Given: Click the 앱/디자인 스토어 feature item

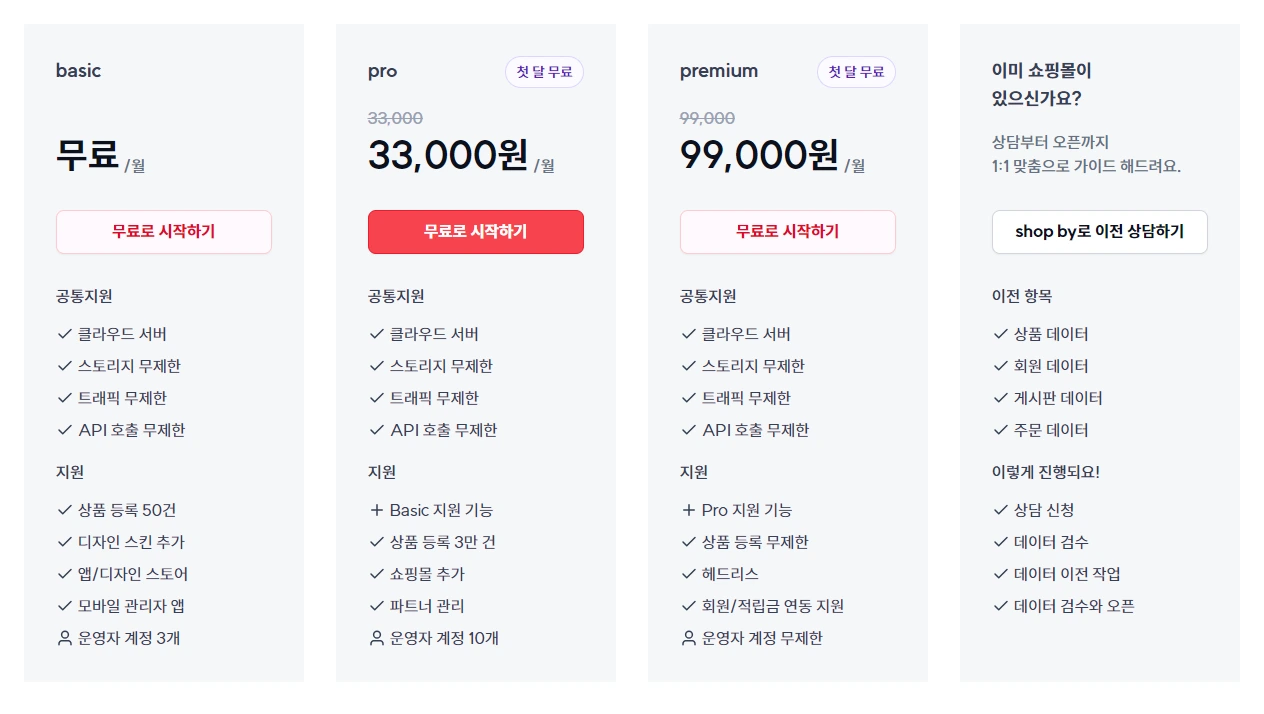Looking at the screenshot, I should click(133, 574).
